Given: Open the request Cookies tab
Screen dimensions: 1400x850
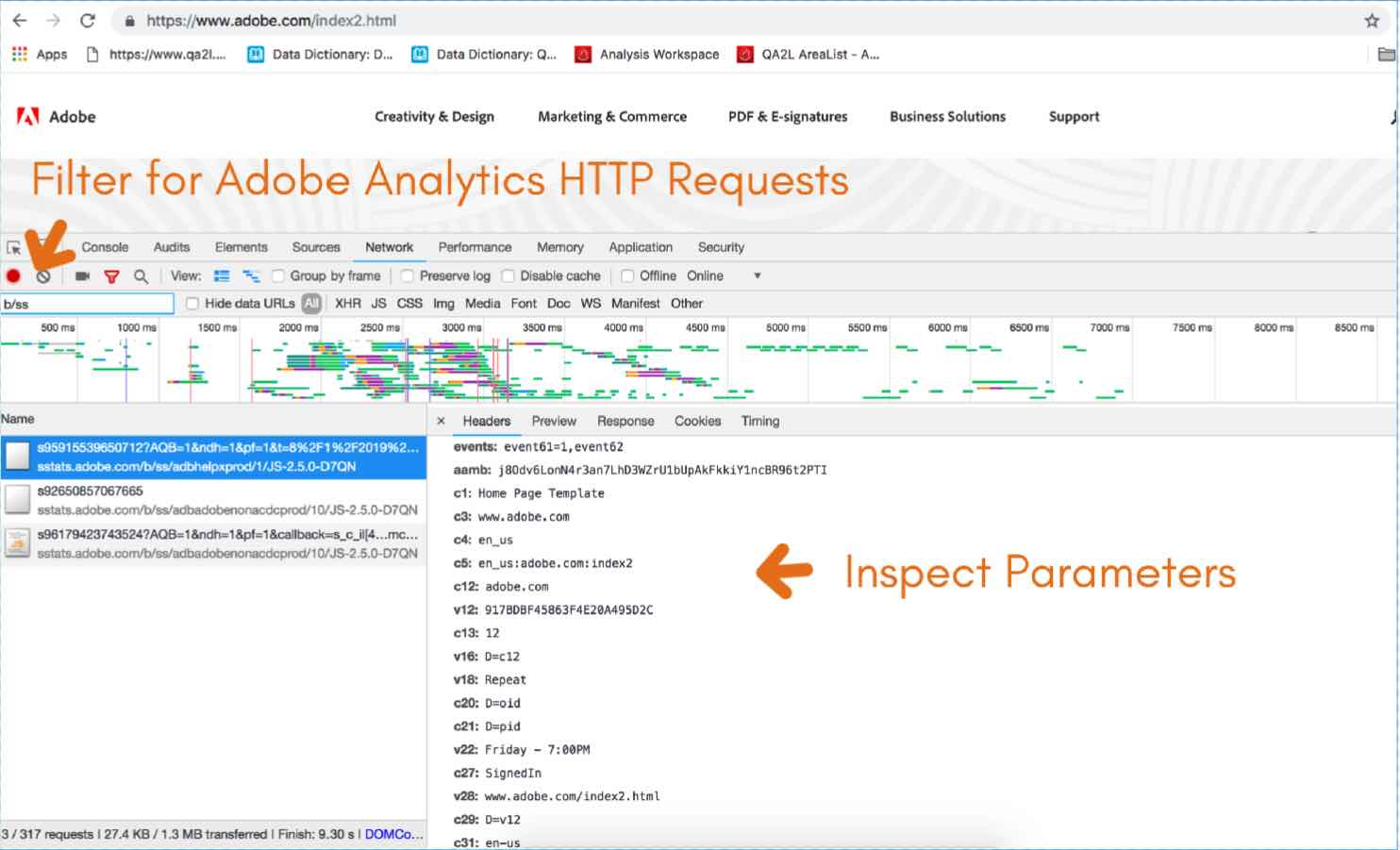Looking at the screenshot, I should [x=698, y=421].
